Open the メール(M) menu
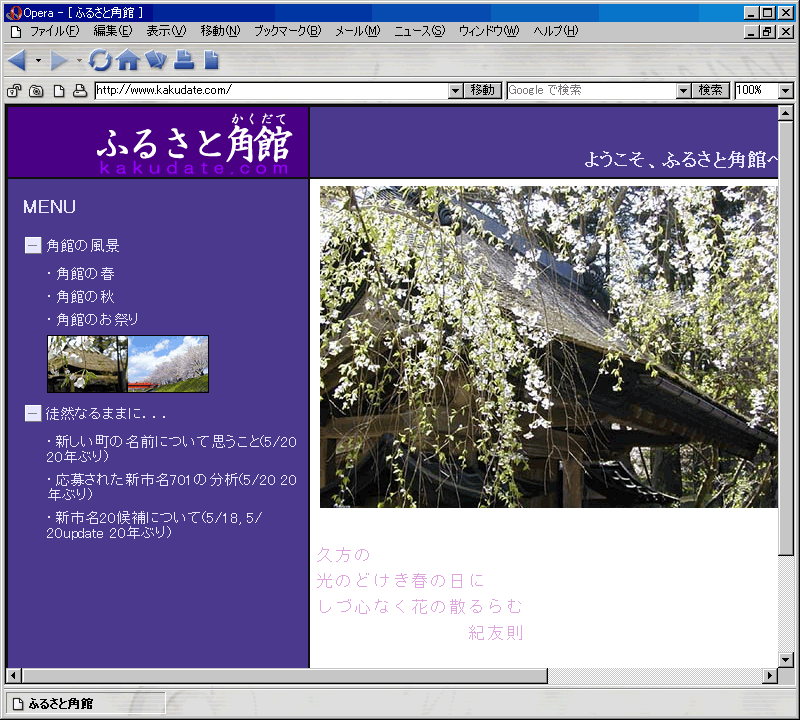The width and height of the screenshot is (800, 720). tap(358, 31)
